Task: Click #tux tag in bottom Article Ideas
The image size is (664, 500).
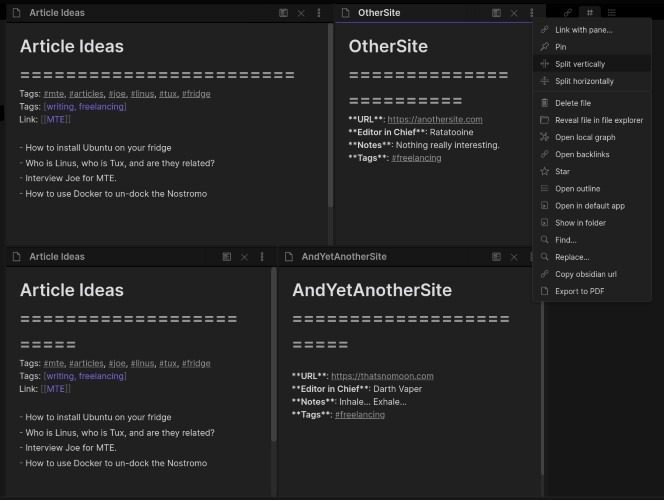Action: [x=168, y=363]
